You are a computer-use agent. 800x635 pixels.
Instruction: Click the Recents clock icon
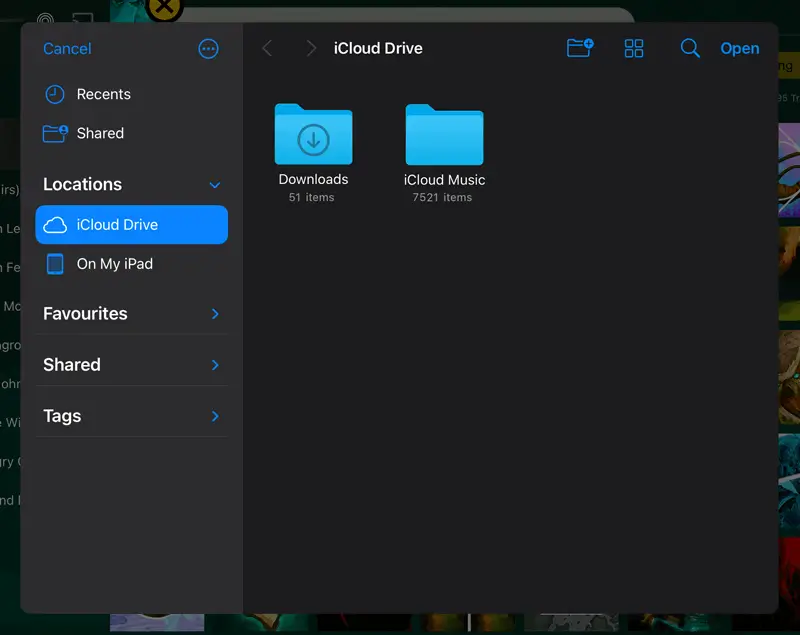[55, 94]
